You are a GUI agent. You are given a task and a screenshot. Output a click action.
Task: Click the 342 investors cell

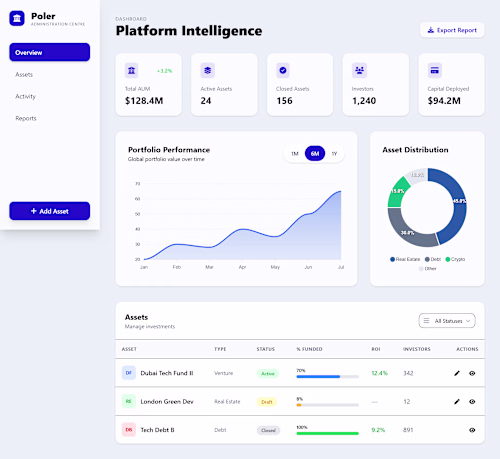coord(408,373)
